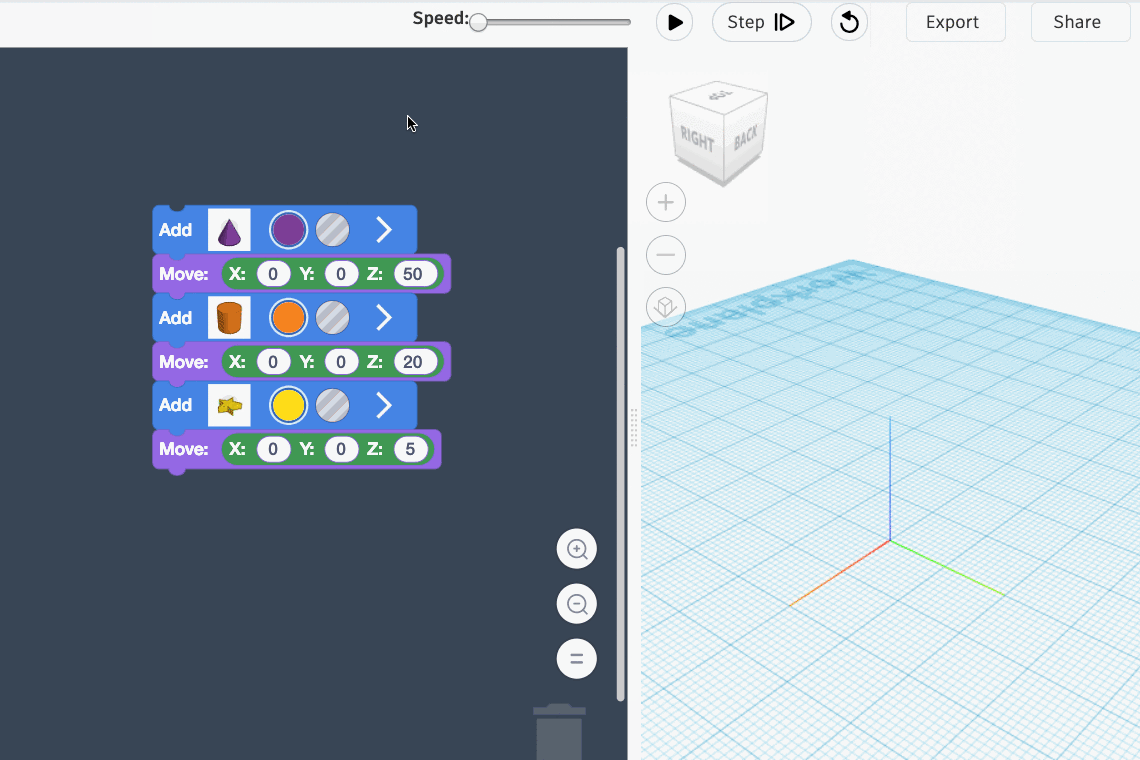Click the trash can icon
The height and width of the screenshot is (760, 1140).
pyautogui.click(x=559, y=732)
